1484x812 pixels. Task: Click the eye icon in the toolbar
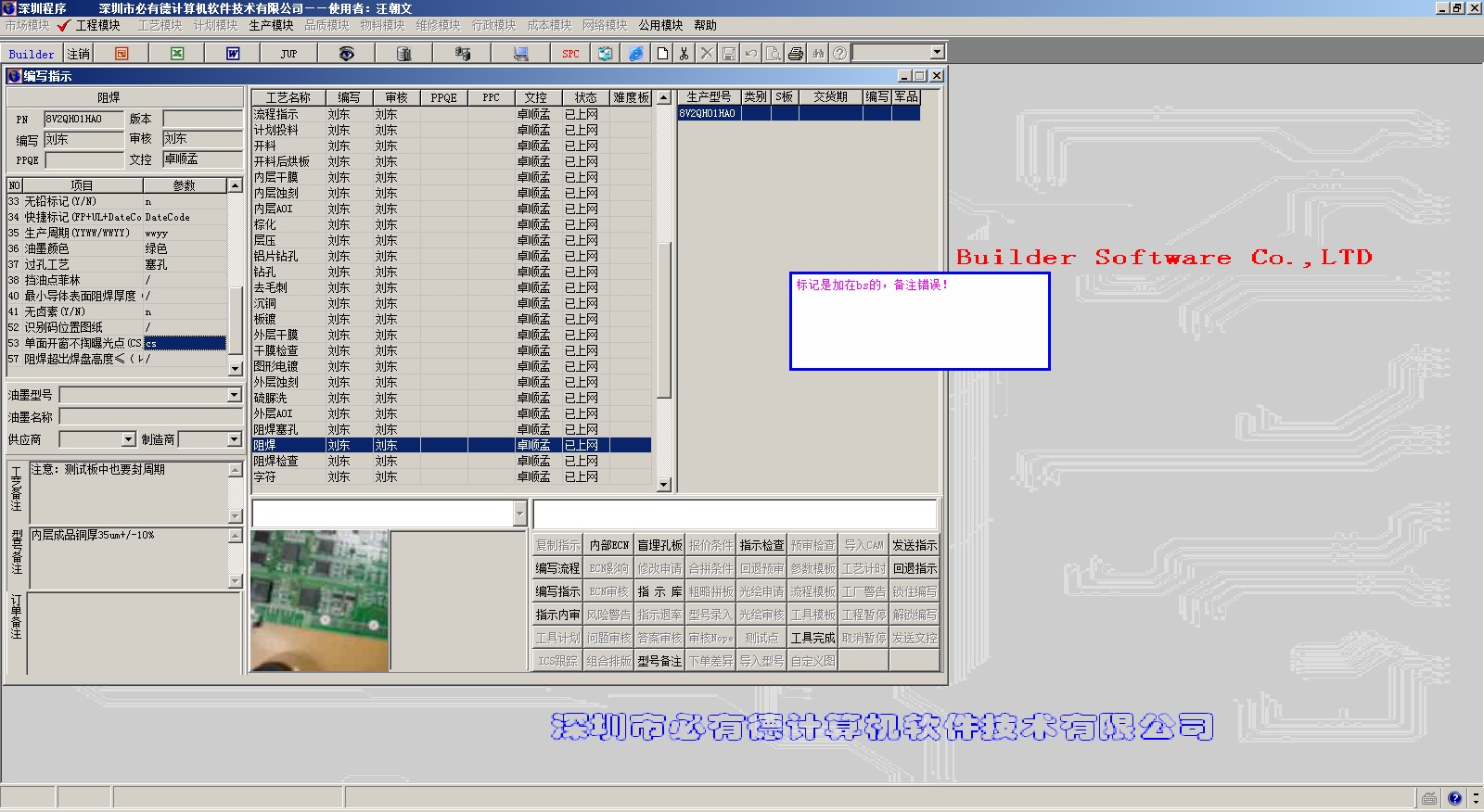[x=346, y=54]
